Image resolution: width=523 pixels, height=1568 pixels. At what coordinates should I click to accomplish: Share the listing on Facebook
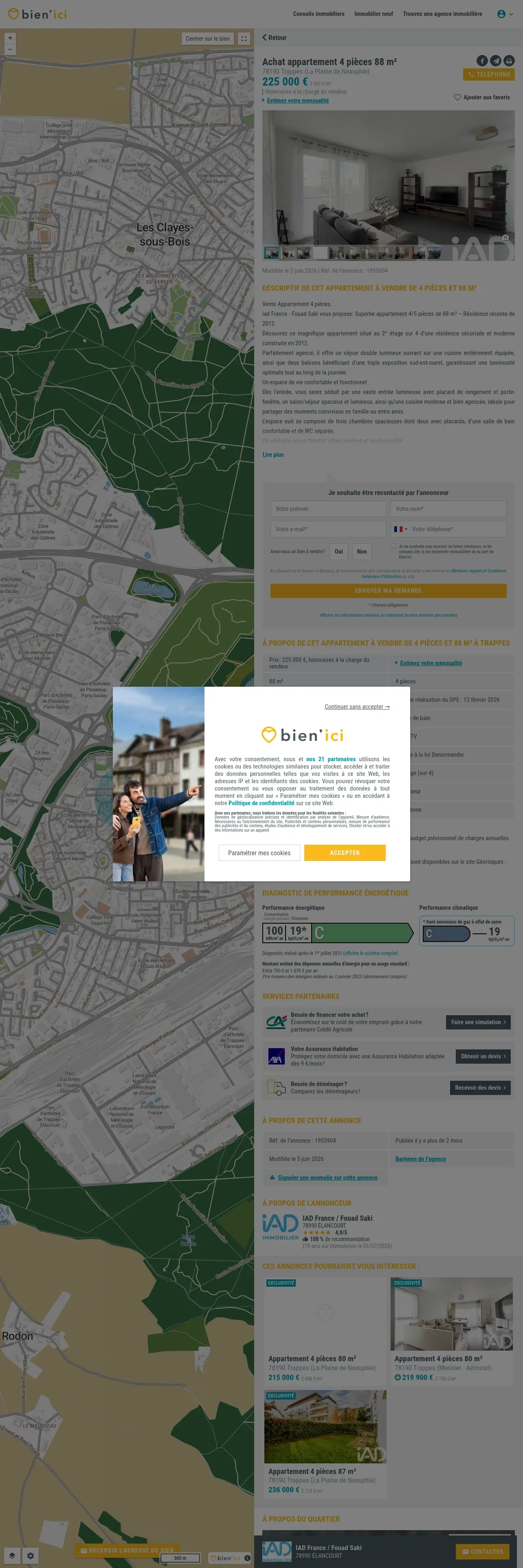(481, 61)
